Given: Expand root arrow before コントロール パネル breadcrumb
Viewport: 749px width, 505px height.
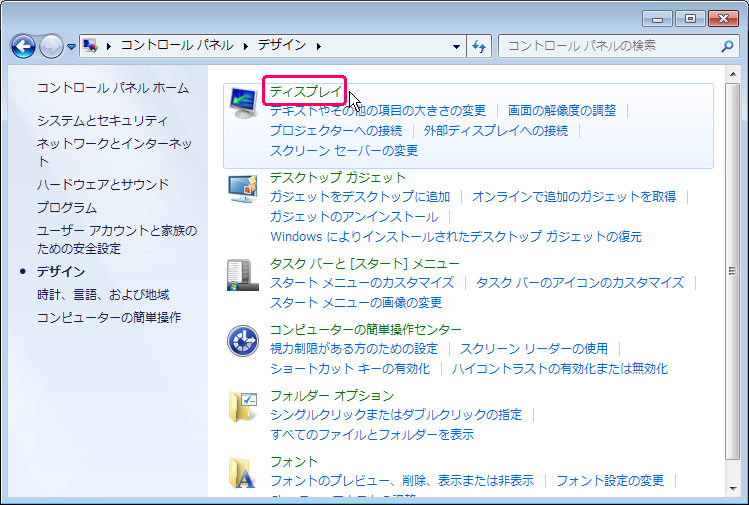Looking at the screenshot, I should click(109, 46).
